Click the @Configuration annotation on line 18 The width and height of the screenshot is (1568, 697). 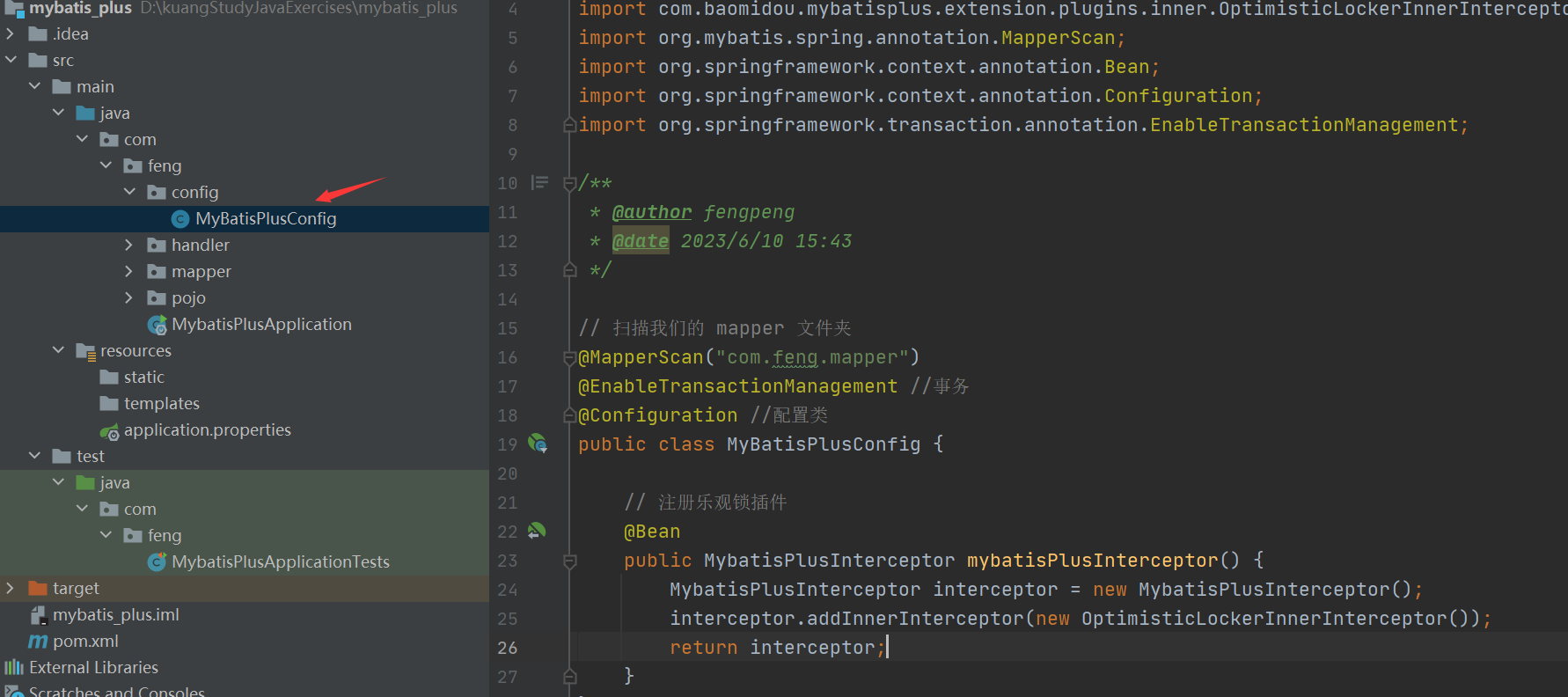click(657, 415)
